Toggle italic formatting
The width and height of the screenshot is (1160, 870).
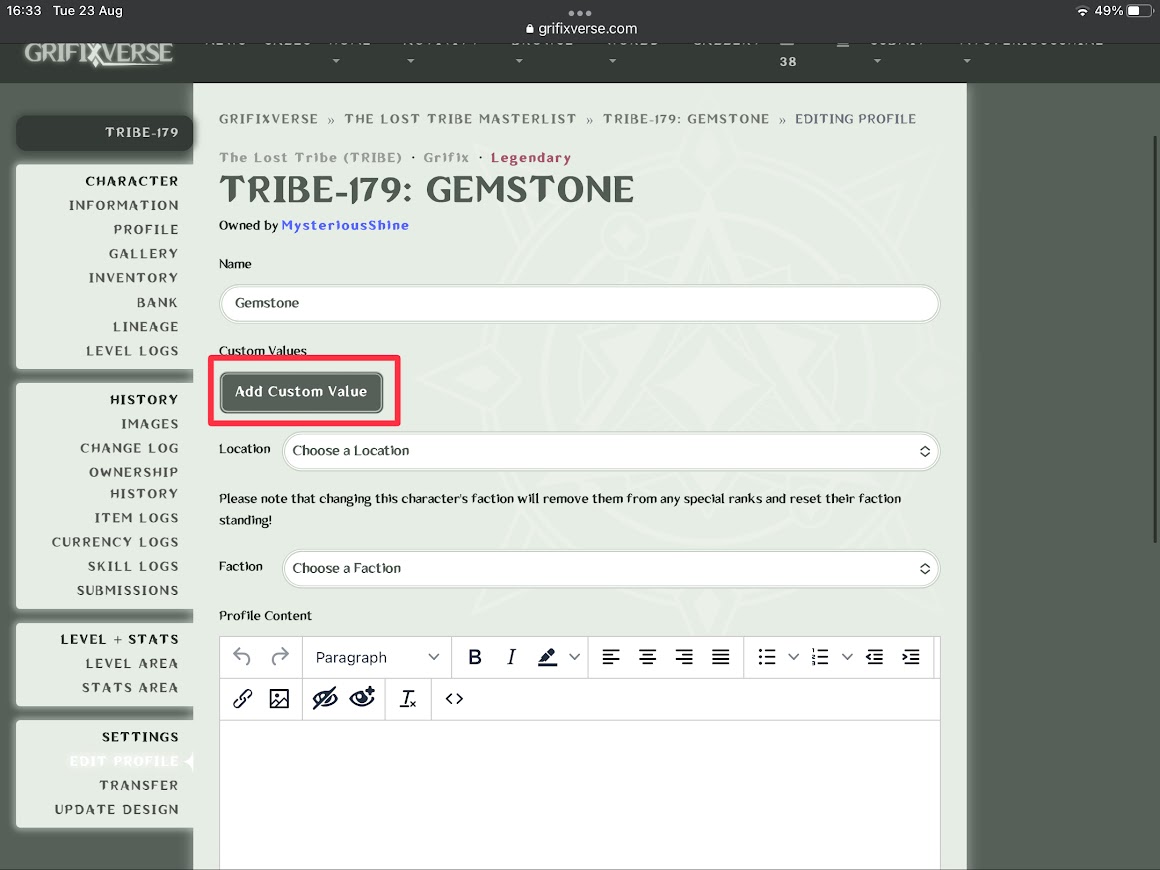tap(511, 657)
